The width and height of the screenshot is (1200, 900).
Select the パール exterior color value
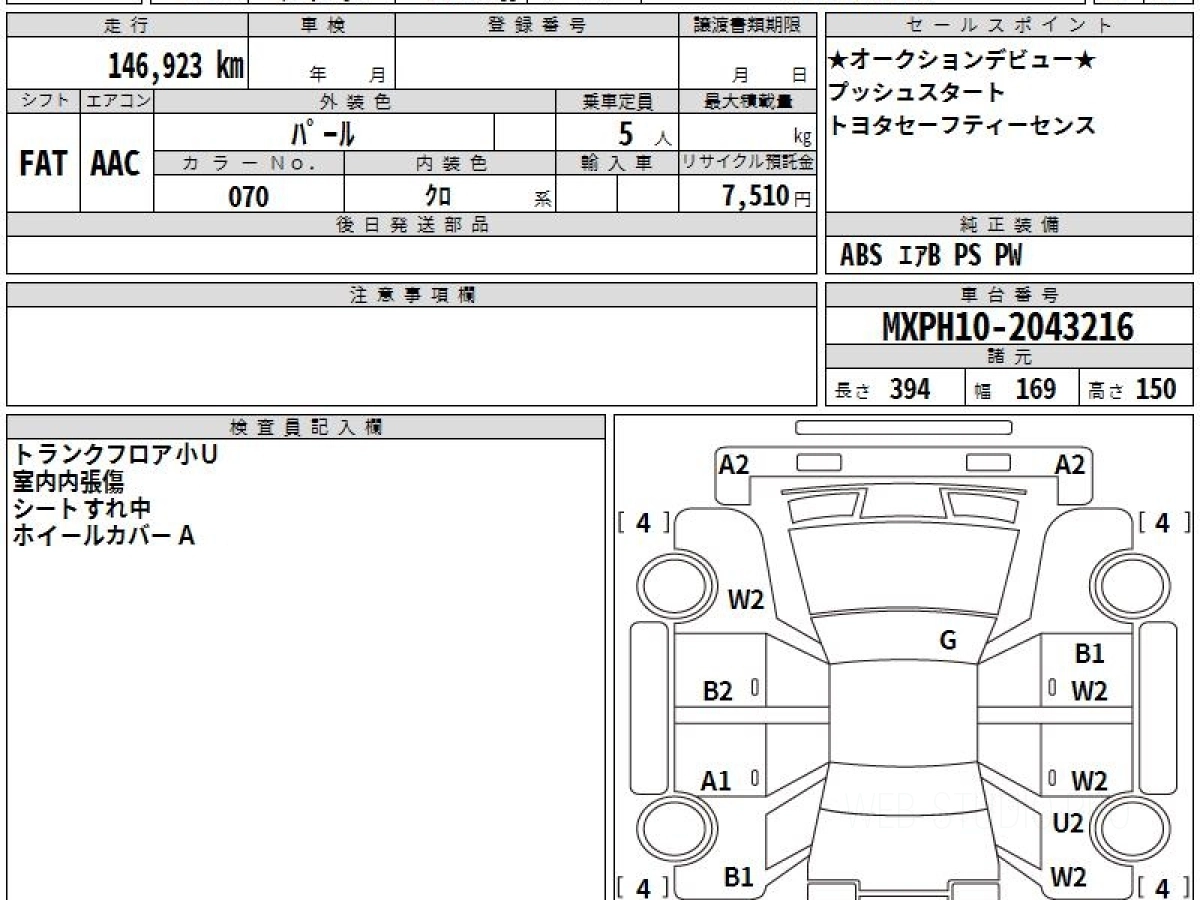[x=323, y=133]
